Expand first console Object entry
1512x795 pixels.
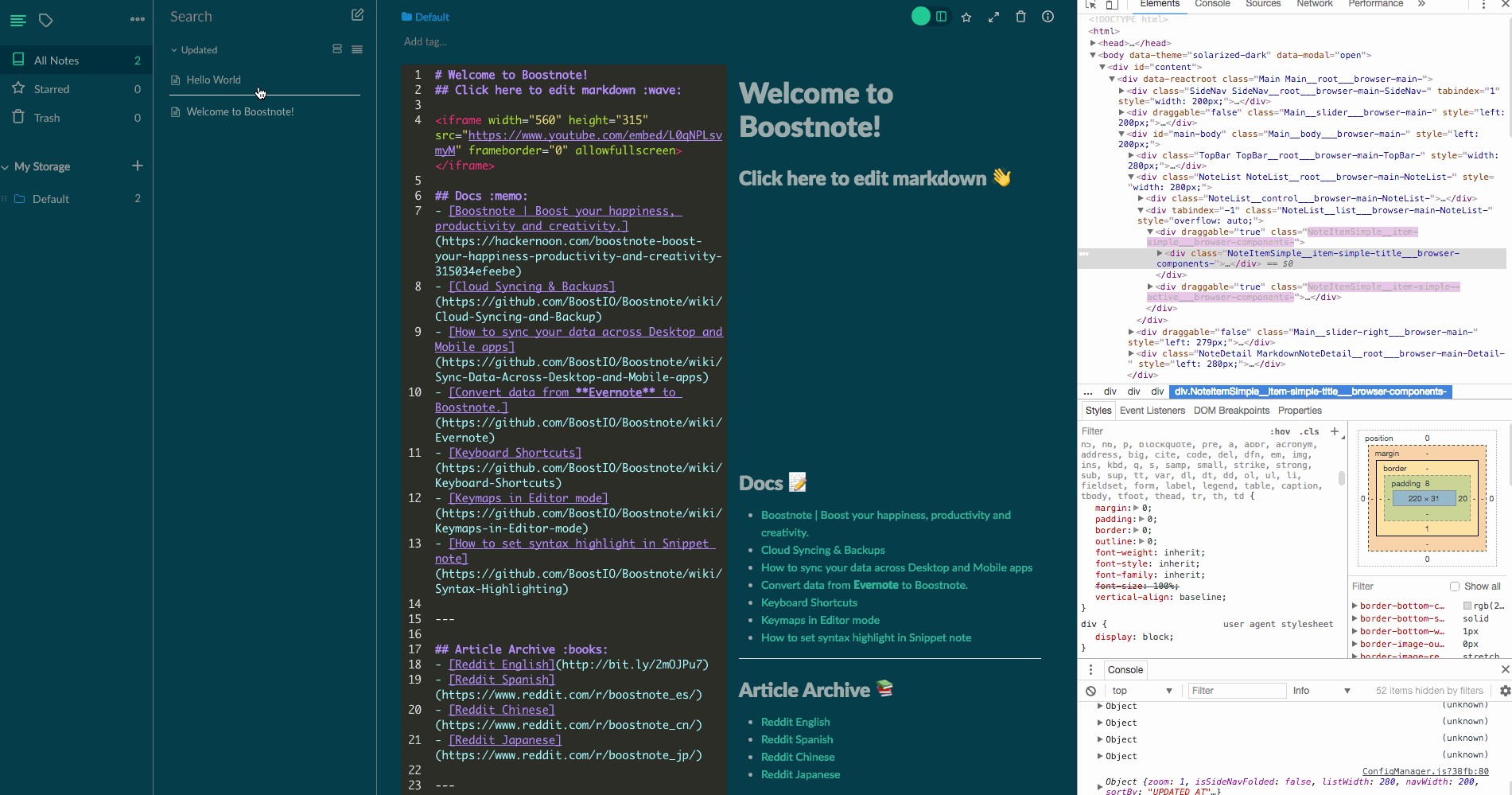click(1100, 706)
